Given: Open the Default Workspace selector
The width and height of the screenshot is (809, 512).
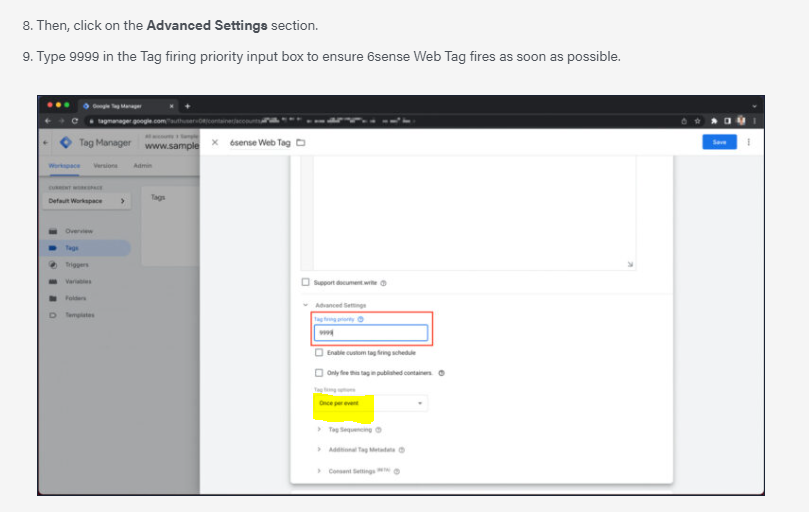Looking at the screenshot, I should click(x=86, y=201).
